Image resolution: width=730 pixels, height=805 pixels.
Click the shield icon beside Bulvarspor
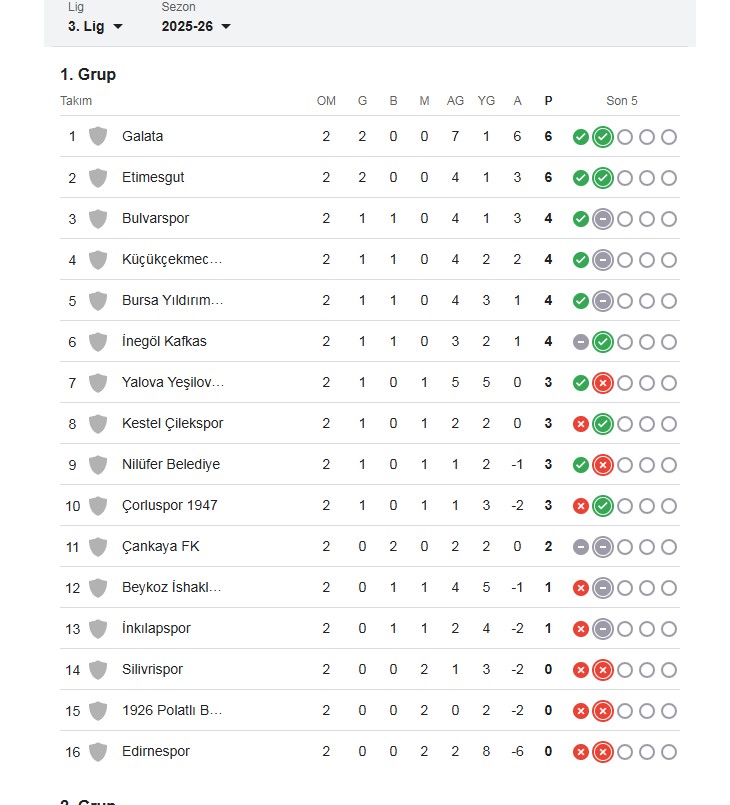point(98,219)
